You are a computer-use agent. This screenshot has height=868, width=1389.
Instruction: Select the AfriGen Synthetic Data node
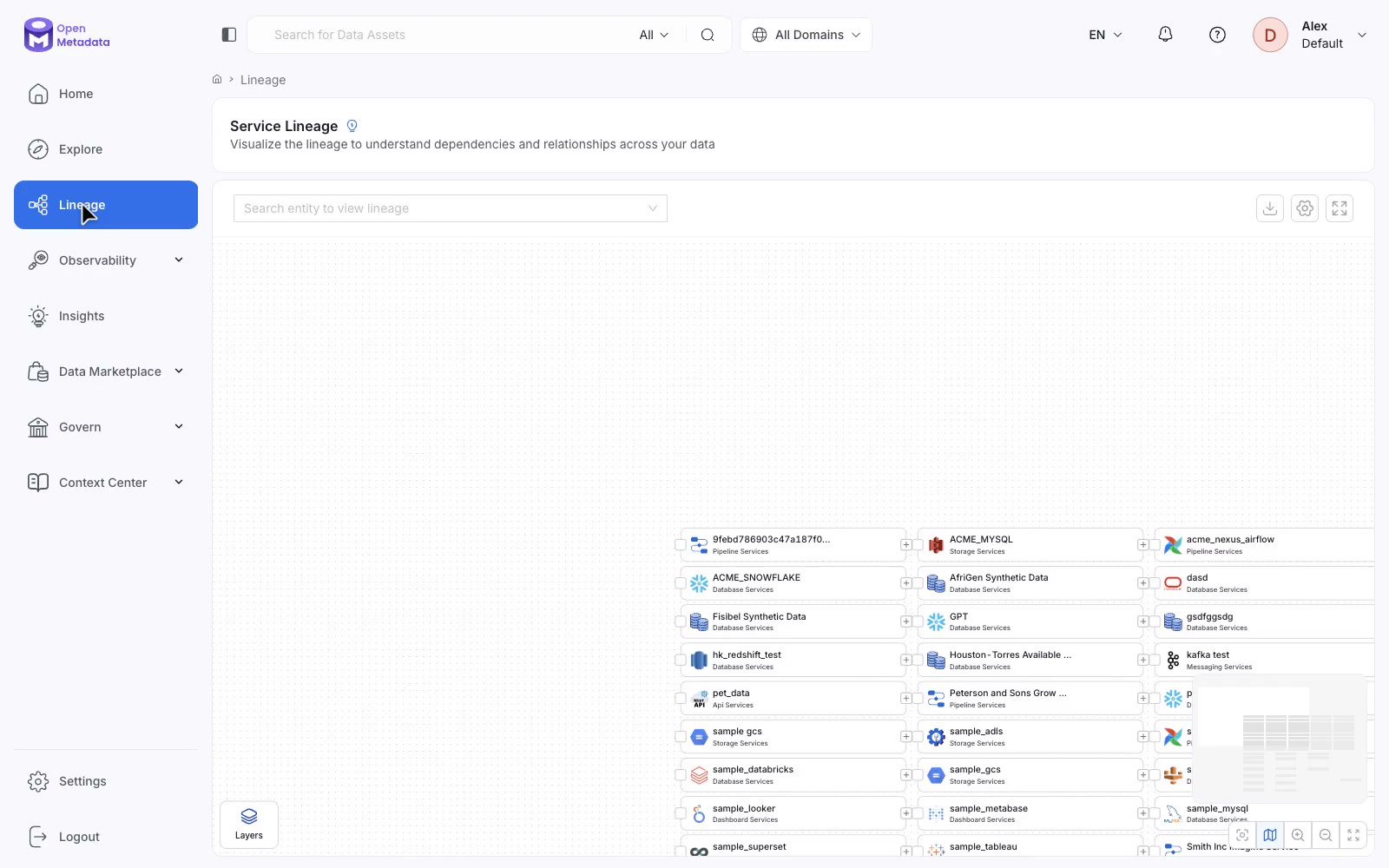1030,583
